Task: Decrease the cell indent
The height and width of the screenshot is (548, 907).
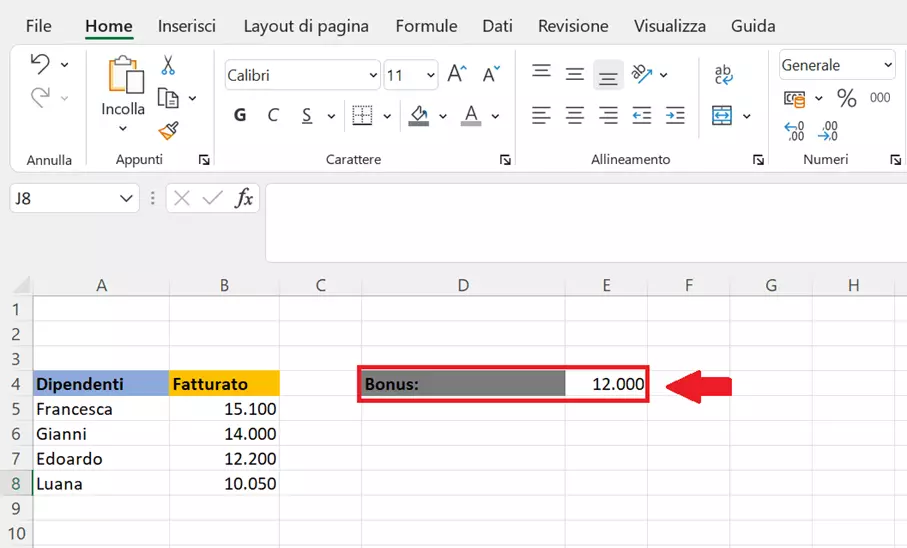Action: (x=641, y=115)
